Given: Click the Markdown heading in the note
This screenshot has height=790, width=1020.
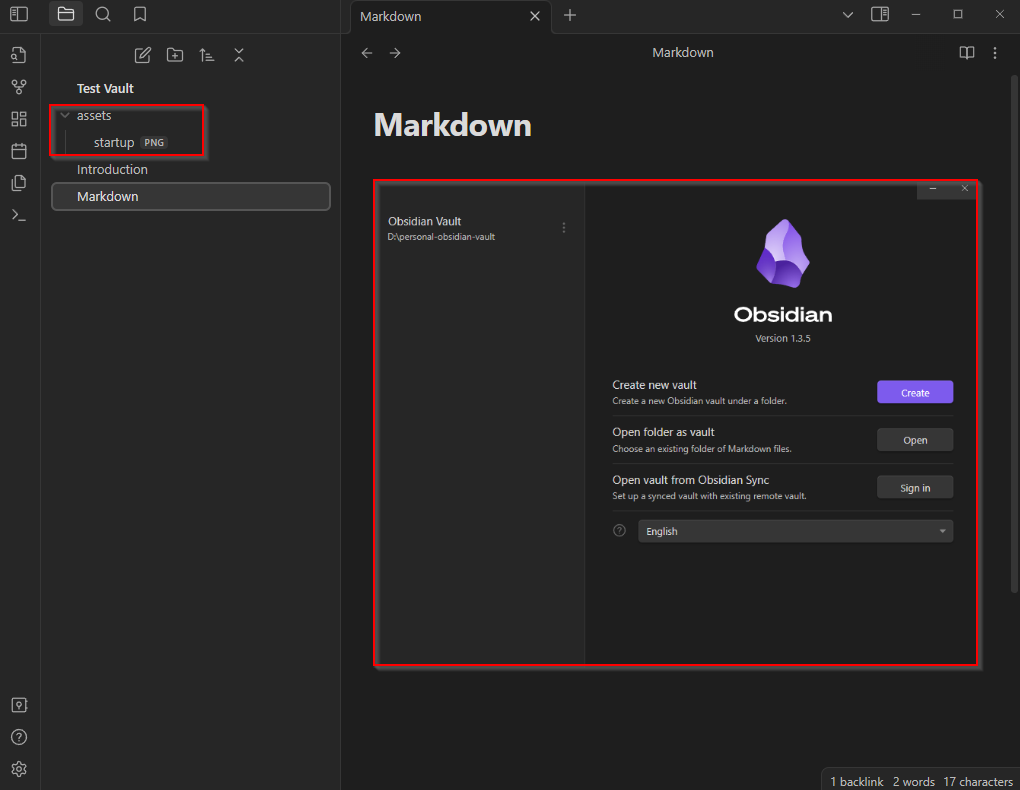Looking at the screenshot, I should click(x=453, y=125).
